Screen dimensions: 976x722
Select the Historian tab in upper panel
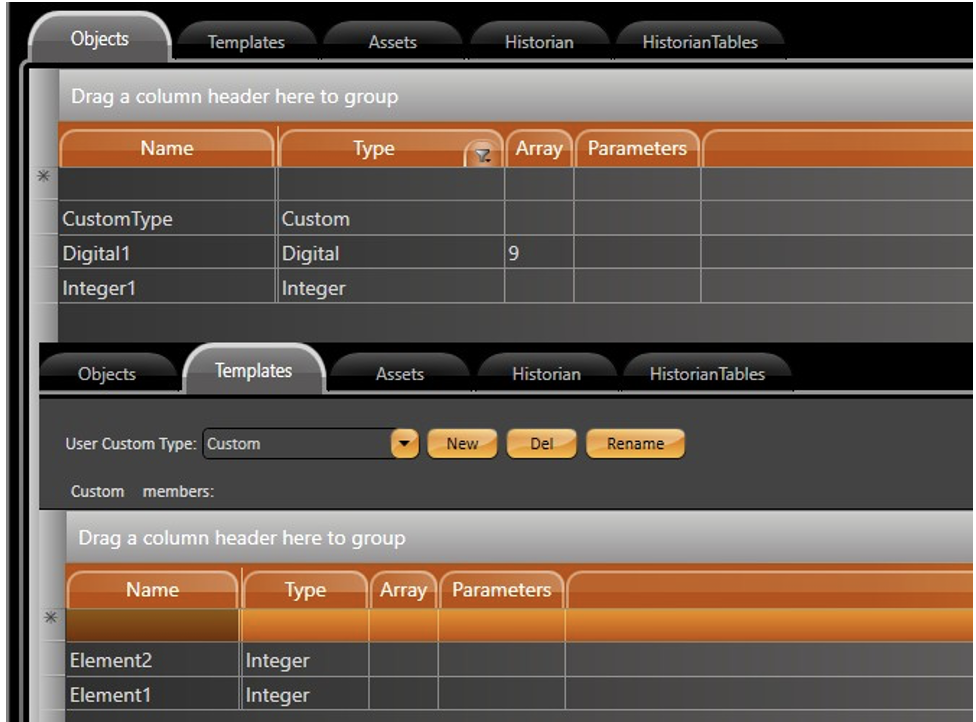[539, 42]
